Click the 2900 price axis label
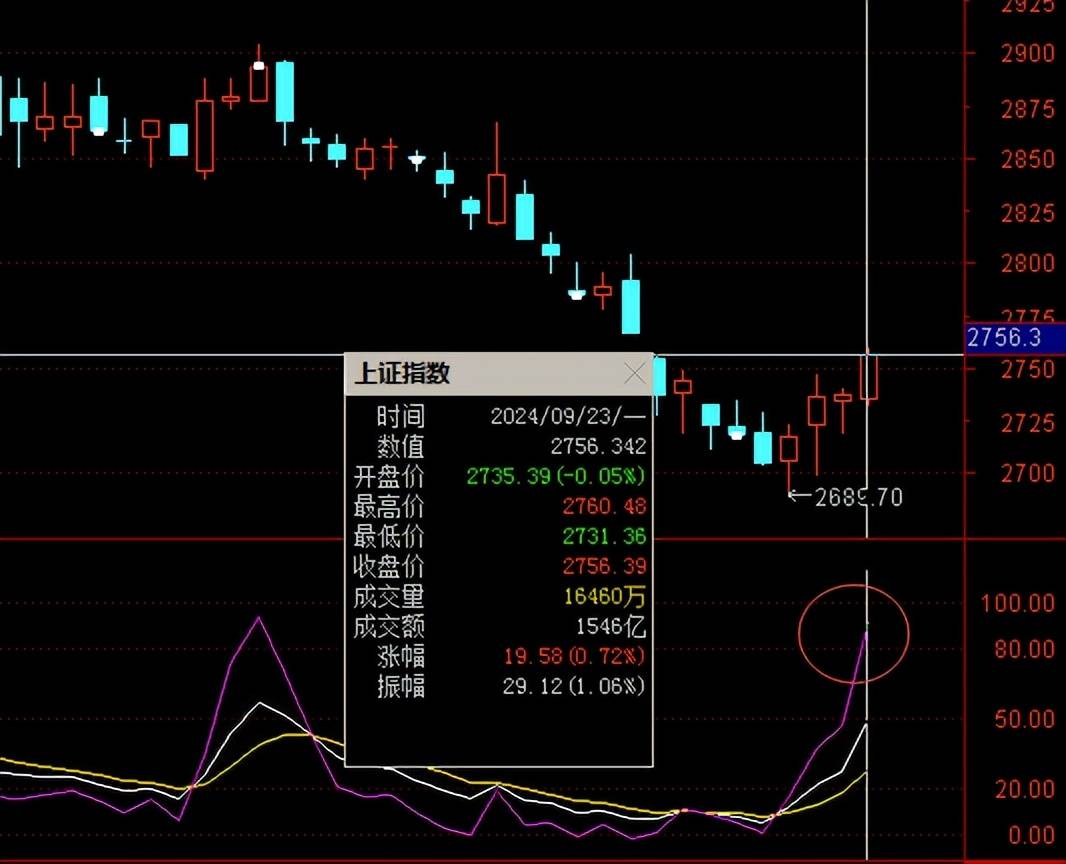 click(x=1028, y=53)
